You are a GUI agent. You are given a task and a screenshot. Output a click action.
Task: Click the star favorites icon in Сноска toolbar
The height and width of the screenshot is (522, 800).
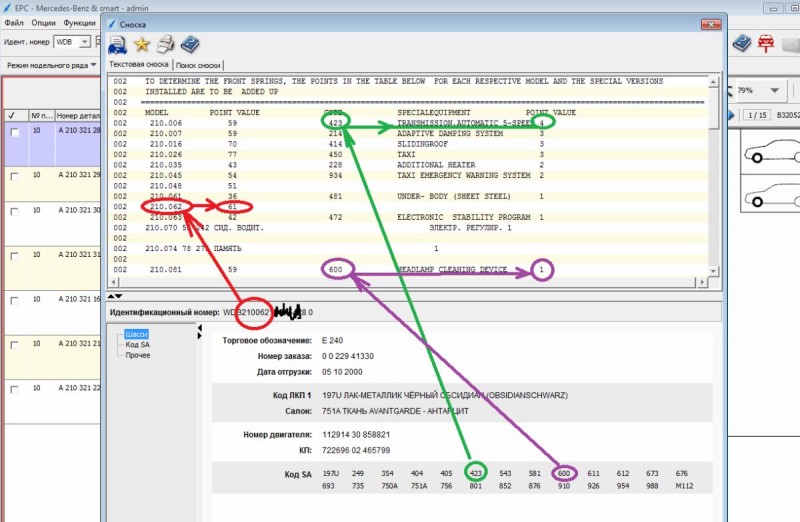tap(142, 44)
